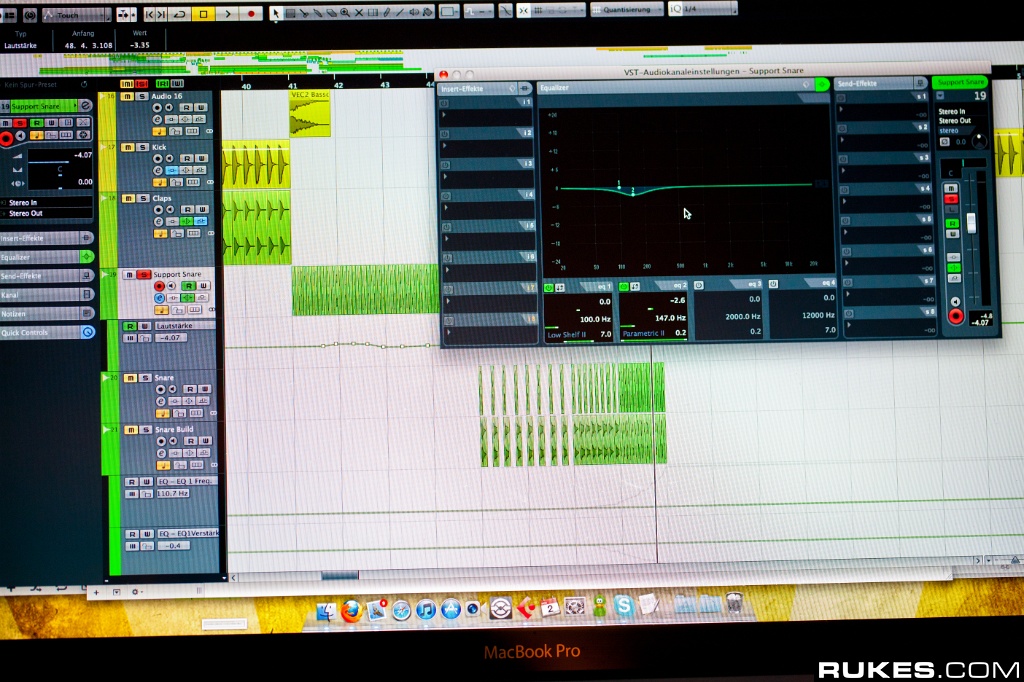Screen dimensions: 1024x682
Task: Enable the transport Cycle loop button
Action: pyautogui.click(x=180, y=14)
